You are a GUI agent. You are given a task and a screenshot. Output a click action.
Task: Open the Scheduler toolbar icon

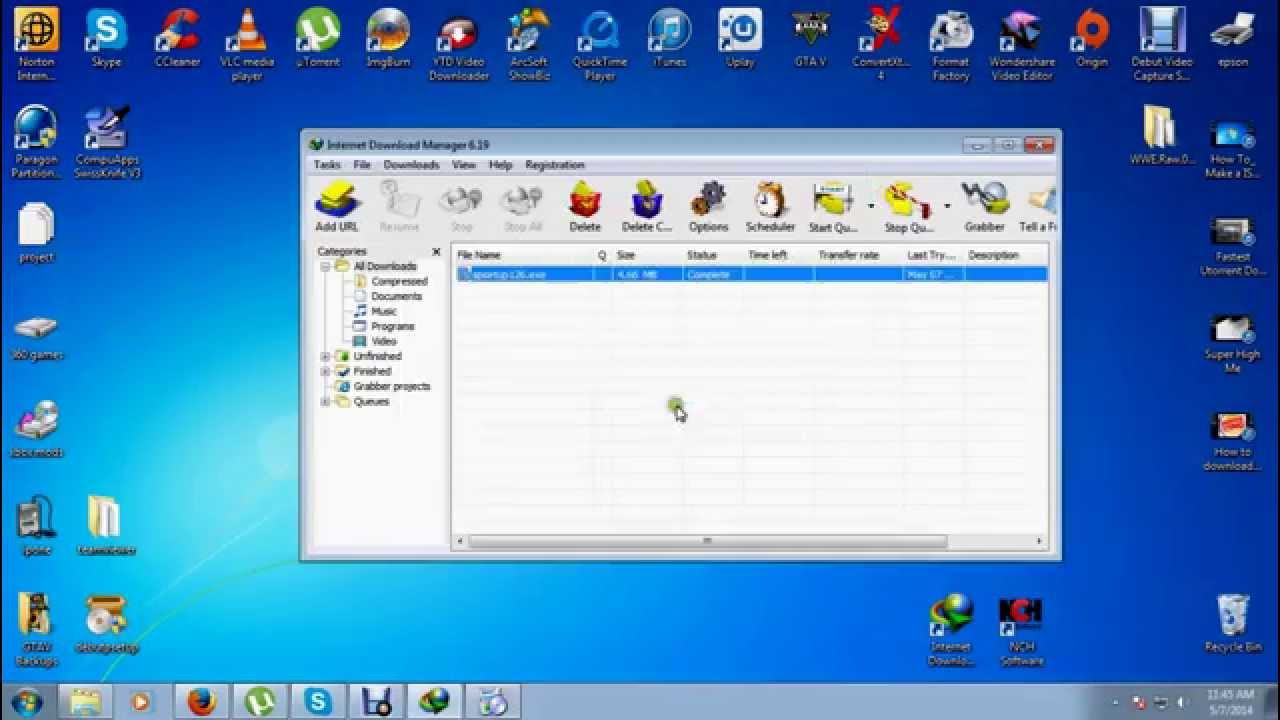click(x=770, y=207)
